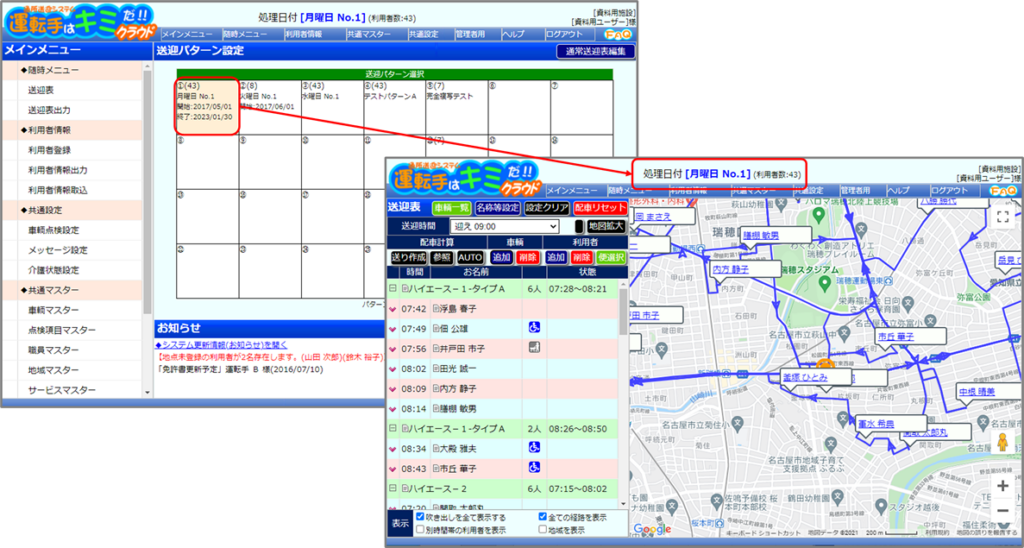The image size is (1024, 548).
Task: Collapse ハイエース－１-タイプＡ 6人 group
Action: (x=392, y=288)
